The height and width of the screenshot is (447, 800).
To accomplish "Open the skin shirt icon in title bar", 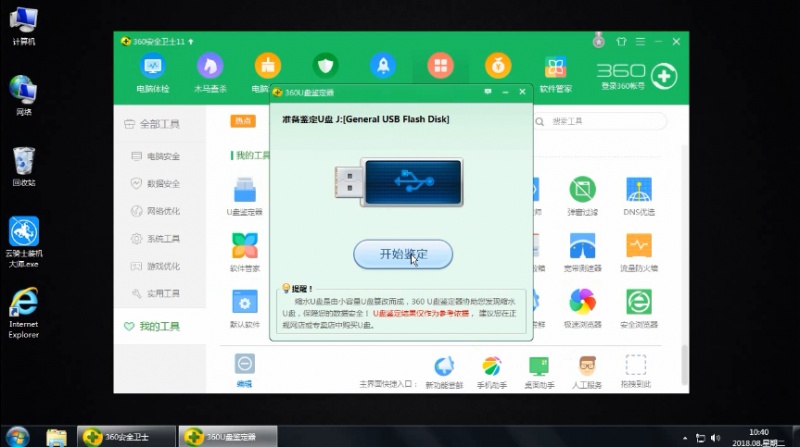I will pyautogui.click(x=621, y=41).
